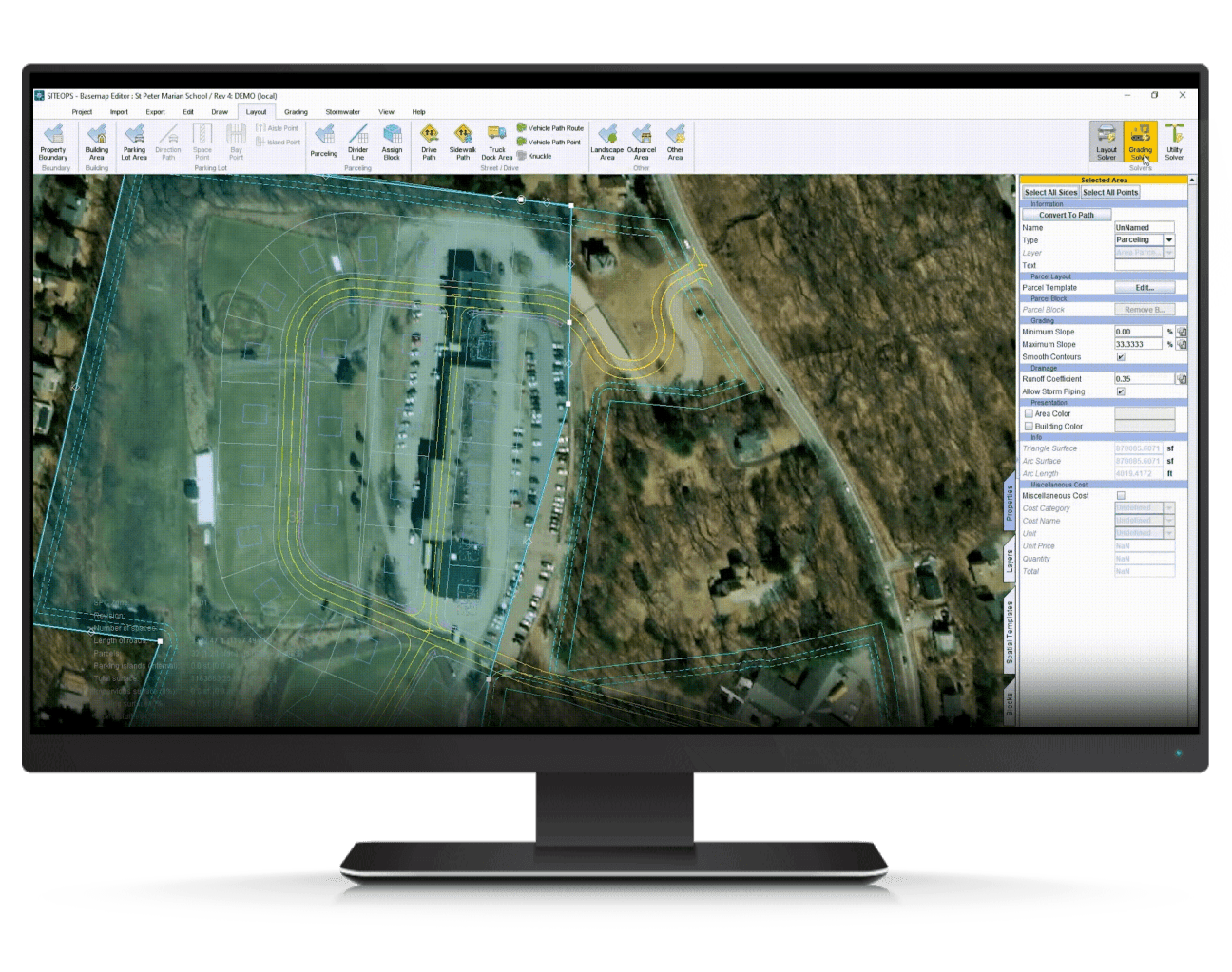This screenshot has width=1232, height=972.
Task: Click the Minimum Slope value field
Action: coord(1138,333)
